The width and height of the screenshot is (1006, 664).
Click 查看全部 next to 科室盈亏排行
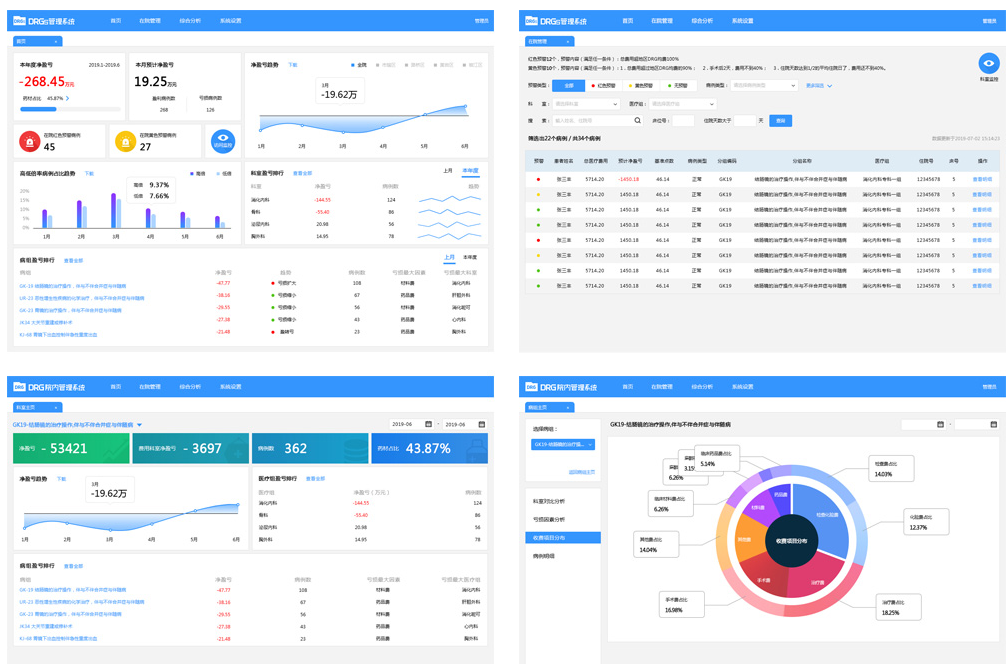click(x=302, y=173)
